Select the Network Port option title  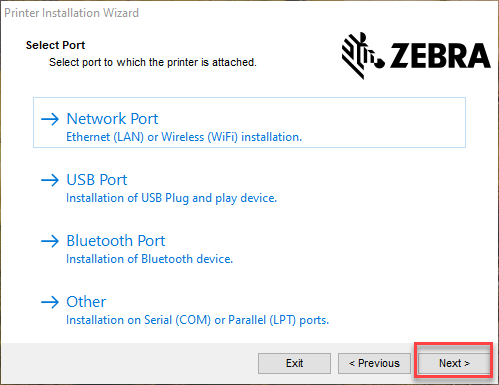[112, 119]
